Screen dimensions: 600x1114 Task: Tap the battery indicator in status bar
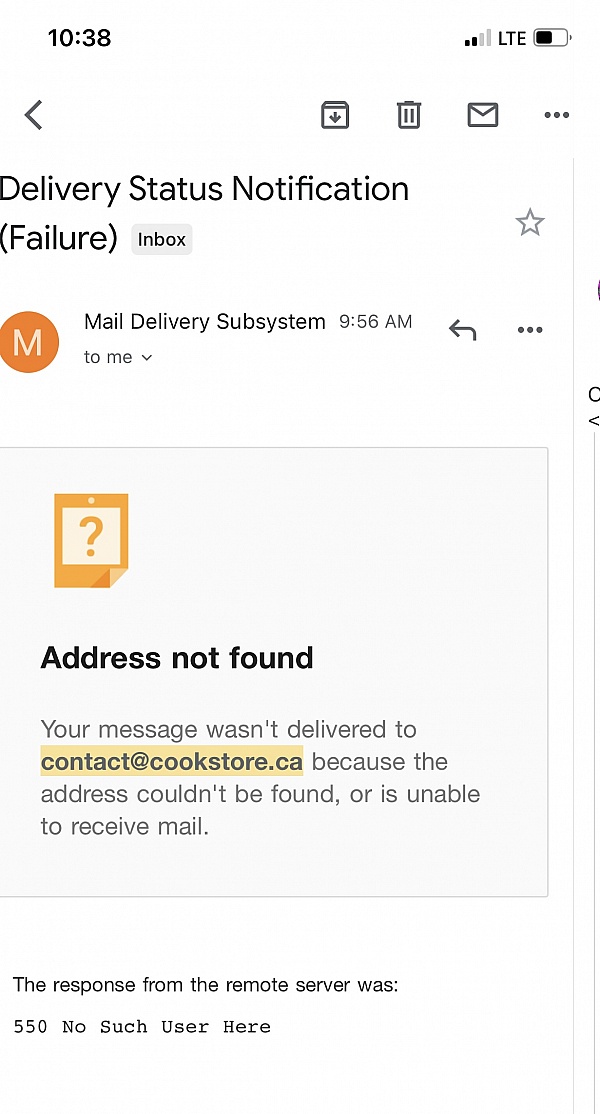[552, 38]
